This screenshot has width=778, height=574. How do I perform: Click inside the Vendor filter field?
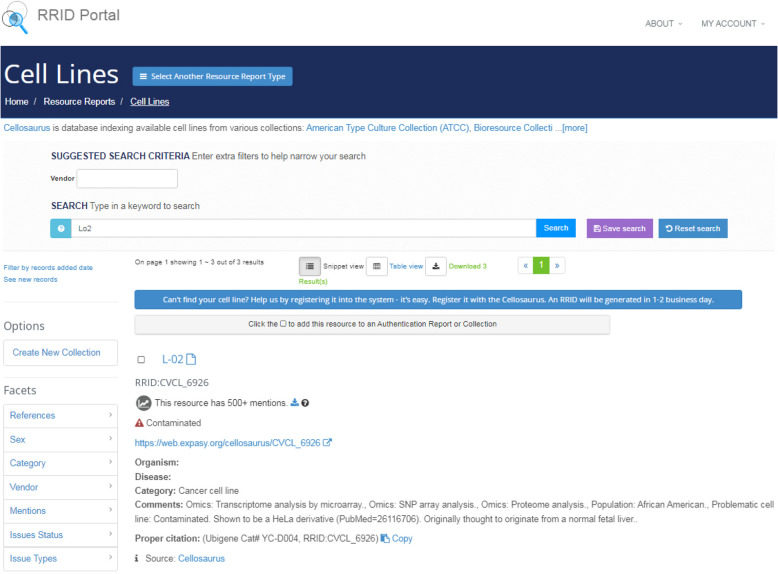coord(127,178)
